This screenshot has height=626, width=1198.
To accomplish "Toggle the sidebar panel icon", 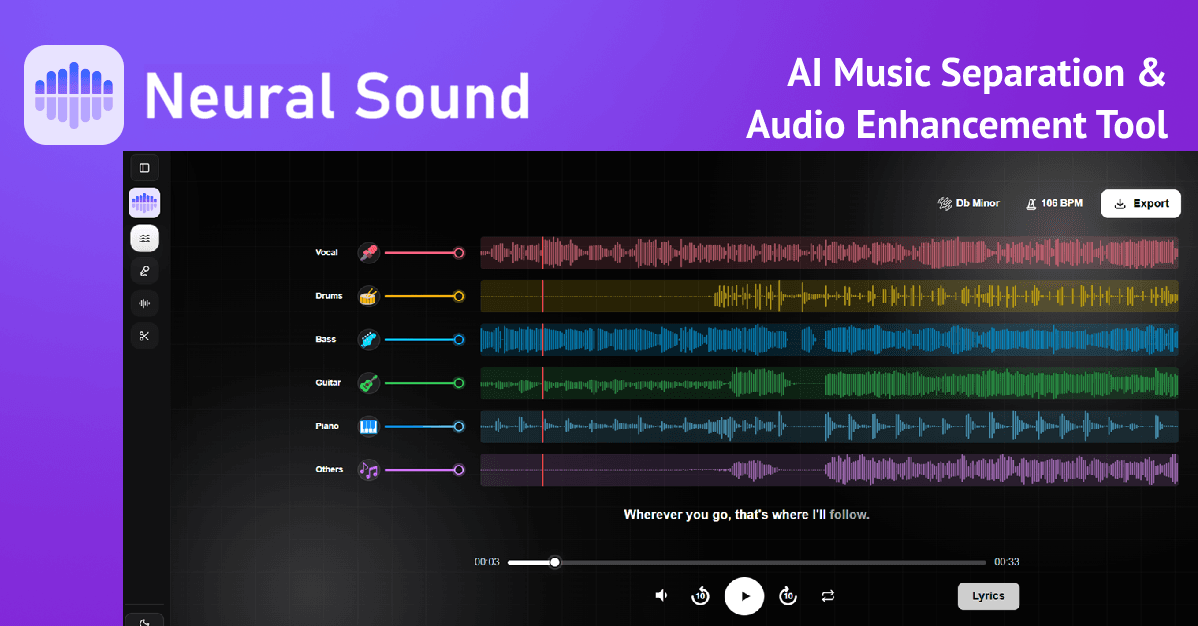I will pos(144,168).
